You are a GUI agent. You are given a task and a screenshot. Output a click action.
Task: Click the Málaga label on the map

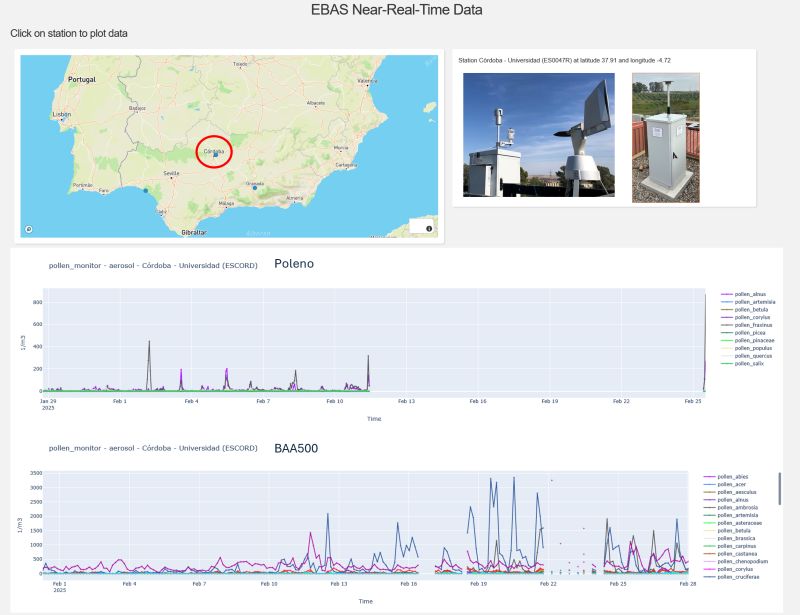[x=227, y=203]
